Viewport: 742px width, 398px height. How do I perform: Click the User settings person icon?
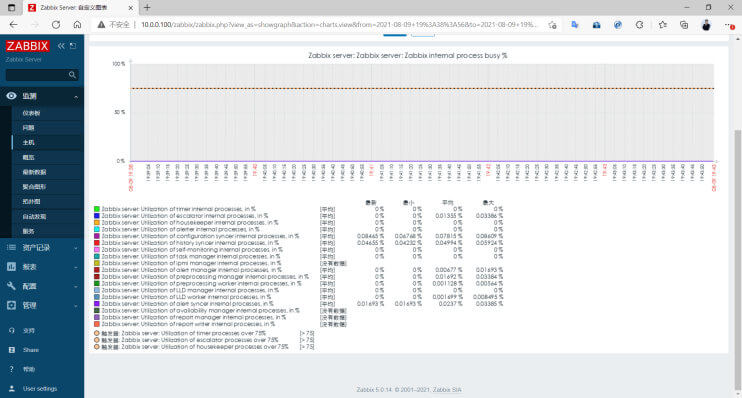[x=12, y=389]
